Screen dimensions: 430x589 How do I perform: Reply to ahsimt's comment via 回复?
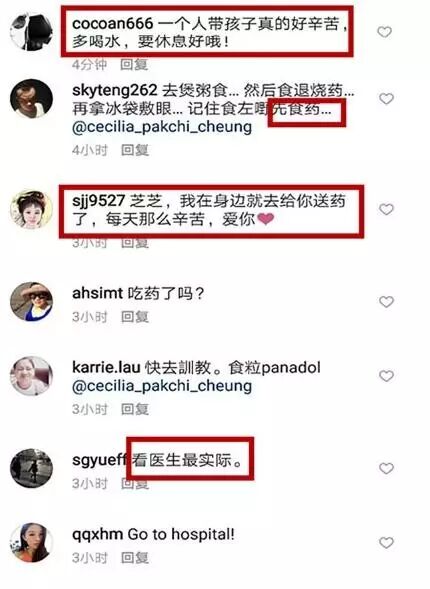pyautogui.click(x=135, y=317)
